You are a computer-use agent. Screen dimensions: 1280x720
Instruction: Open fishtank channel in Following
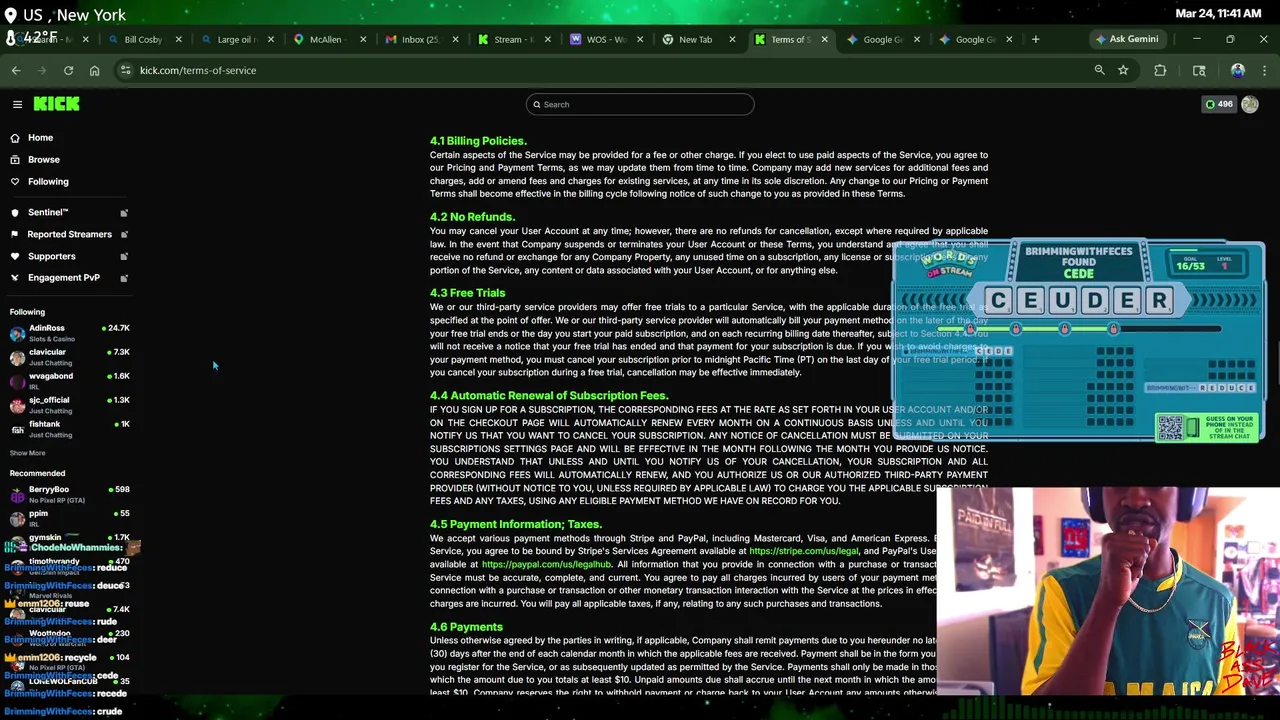[x=69, y=429]
